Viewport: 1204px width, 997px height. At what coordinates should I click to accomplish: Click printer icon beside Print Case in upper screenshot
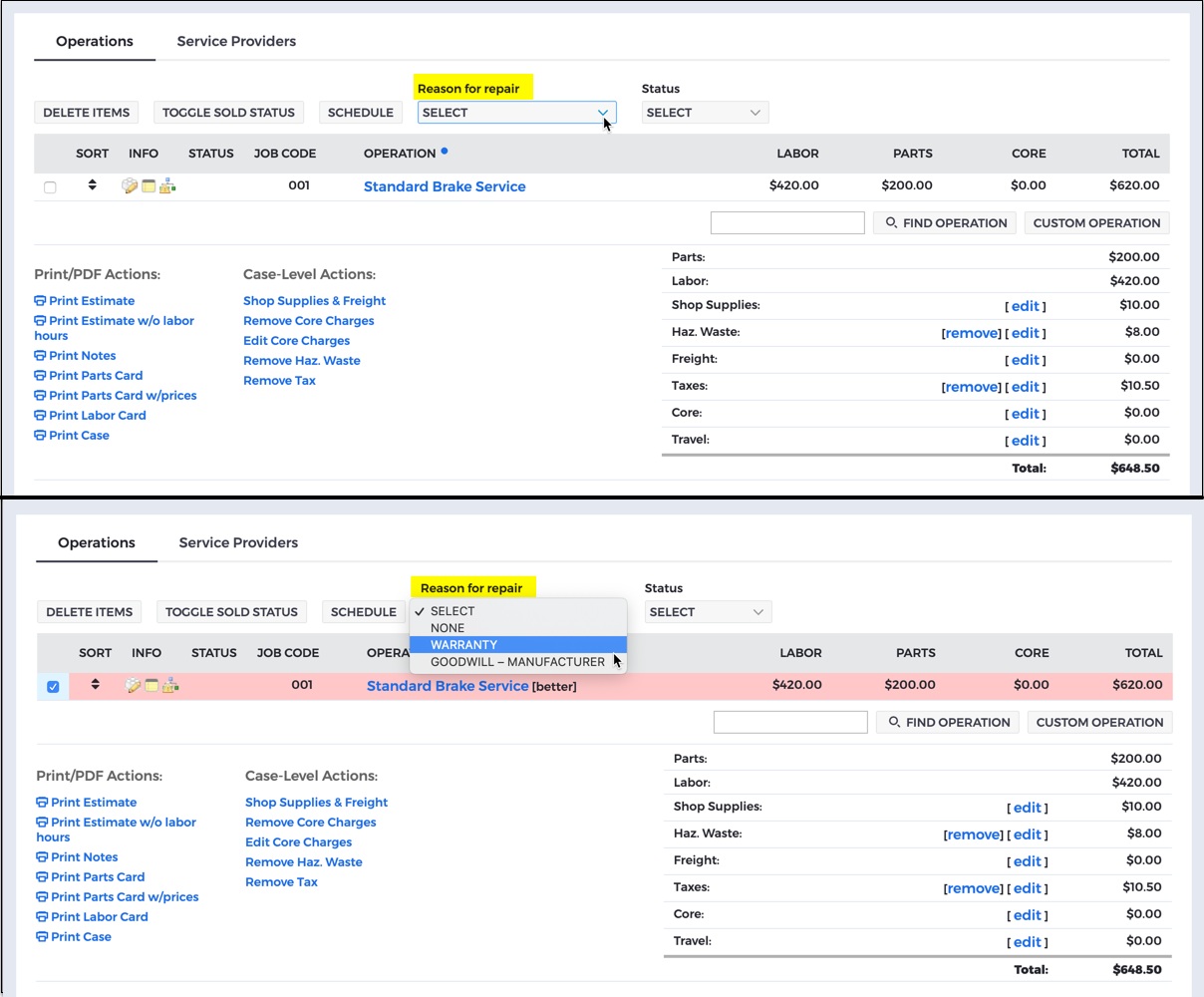tap(40, 436)
